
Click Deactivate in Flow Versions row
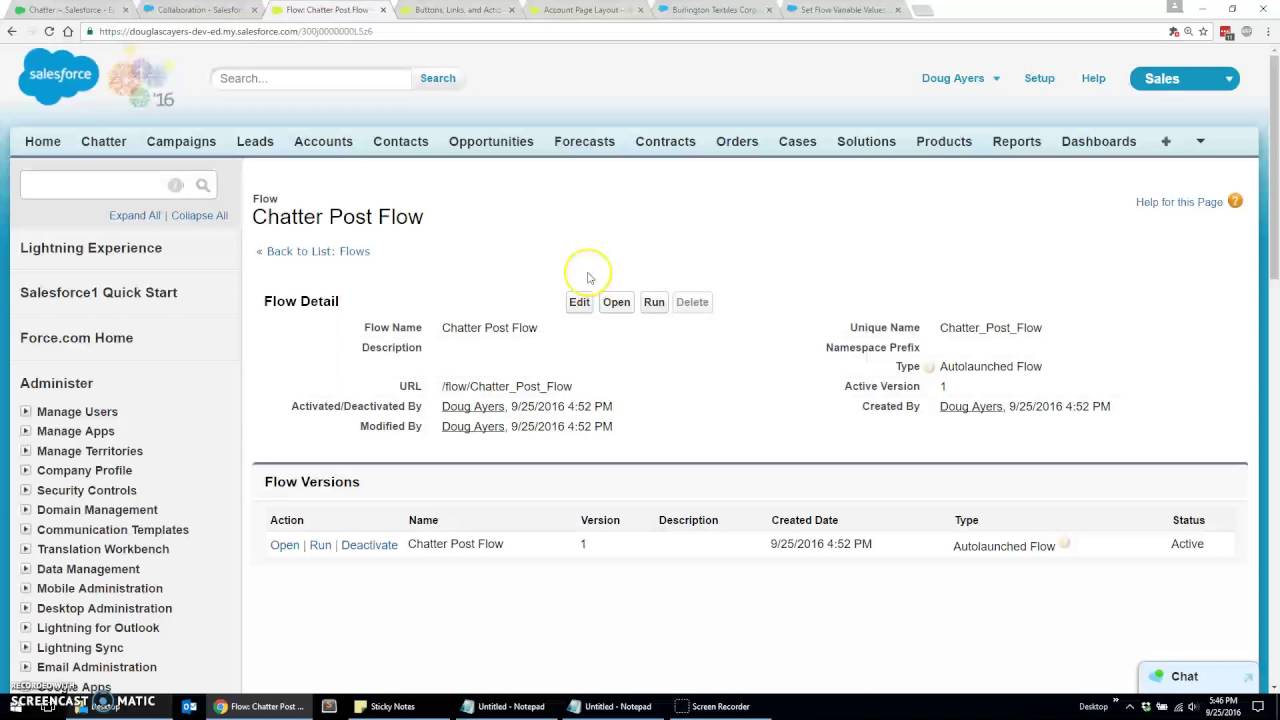(369, 545)
